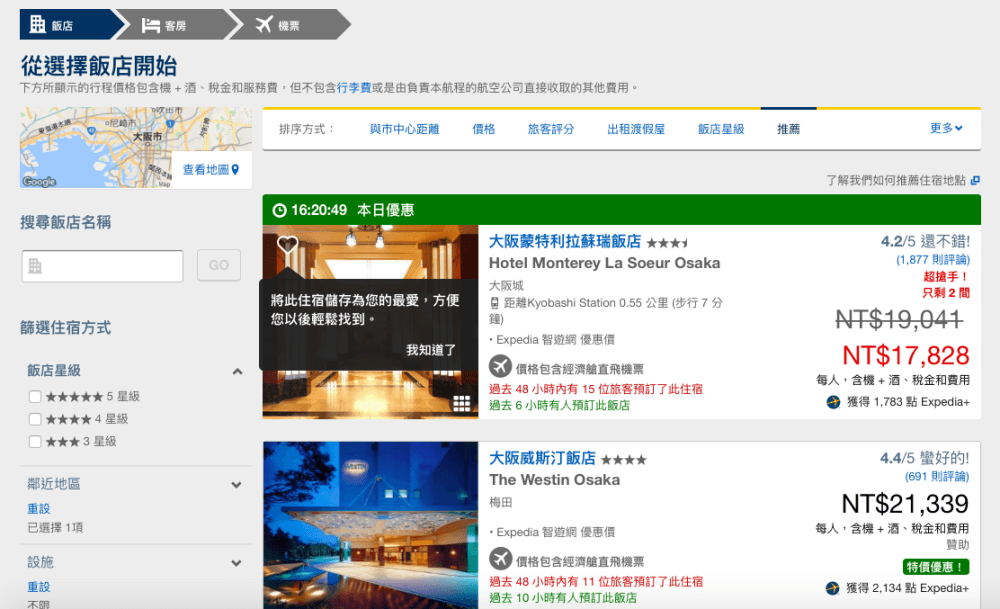The height and width of the screenshot is (609, 1000).
Task: Go to the 客房 step tab
Action: (179, 25)
